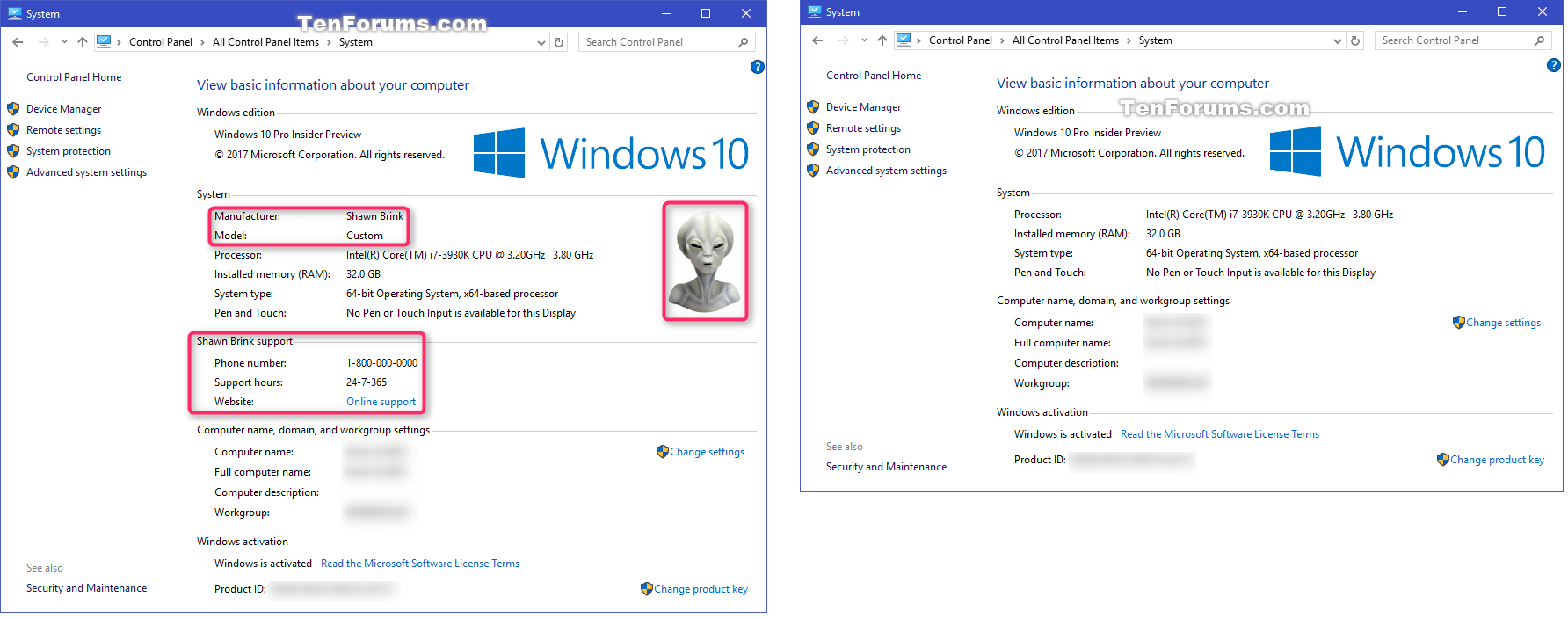Click All Control Panel Items breadcrumb in right window
This screenshot has height=619, width=1568.
coord(1065,40)
